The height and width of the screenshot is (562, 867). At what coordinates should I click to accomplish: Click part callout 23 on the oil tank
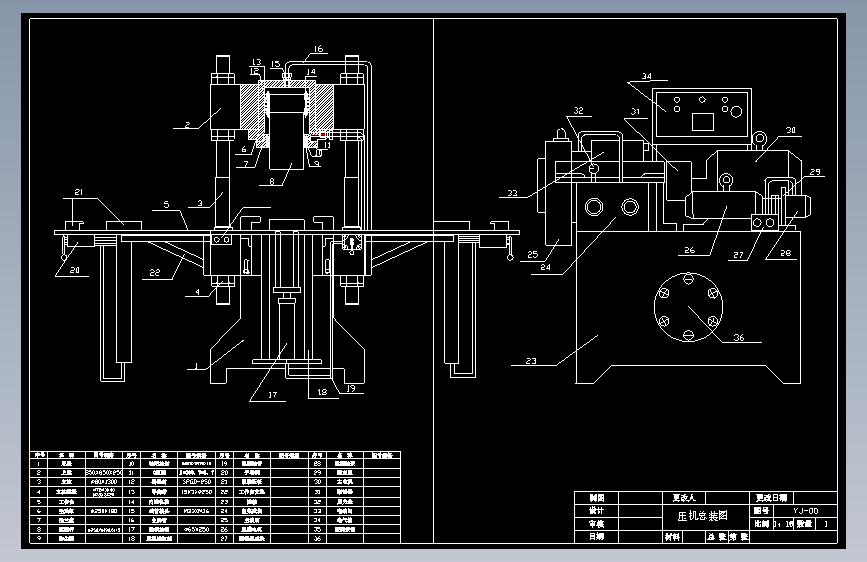point(531,361)
